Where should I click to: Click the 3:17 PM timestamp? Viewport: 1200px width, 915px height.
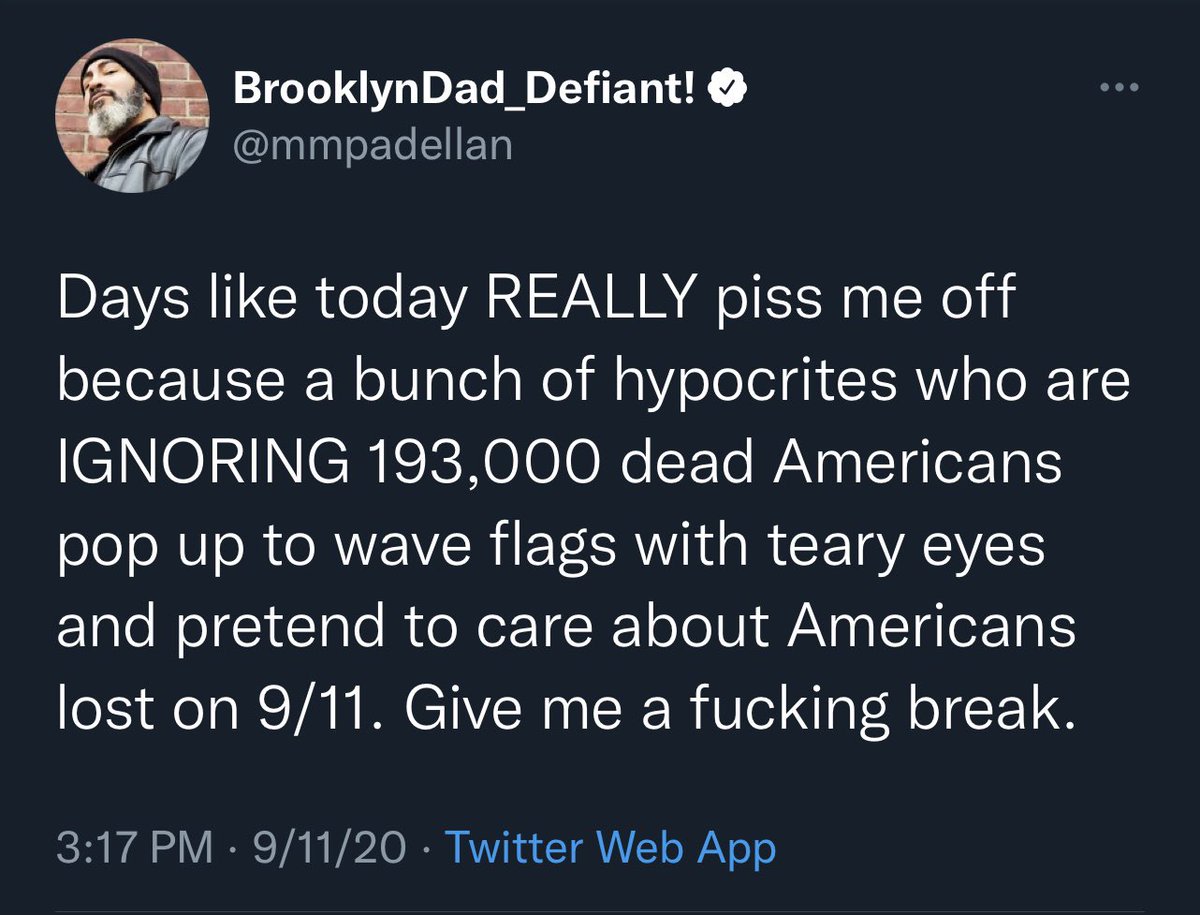[135, 849]
